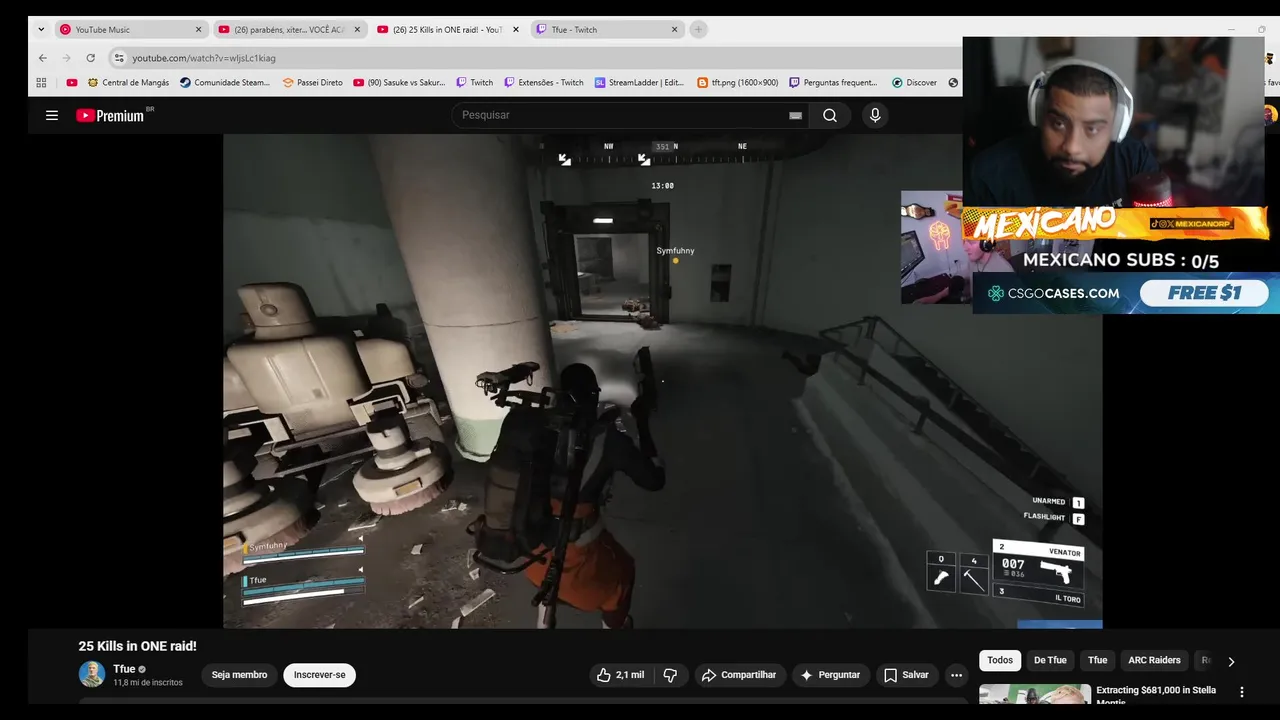Open Comunidade Steam bookmark
The height and width of the screenshot is (720, 1280).
[225, 83]
